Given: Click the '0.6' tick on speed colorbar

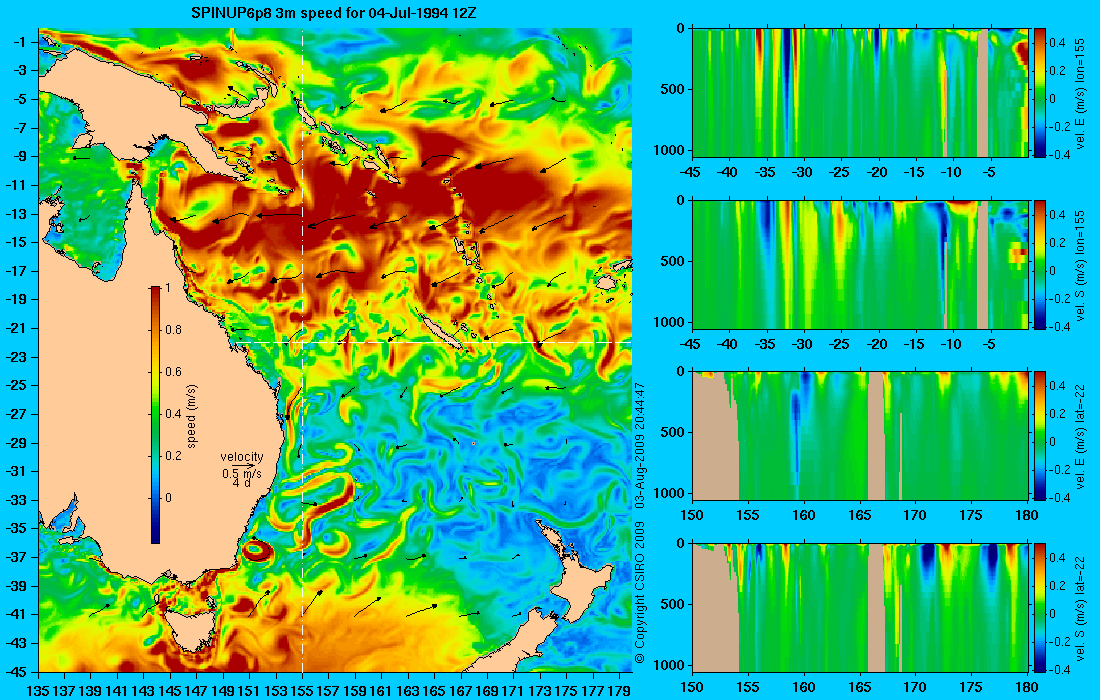Looking at the screenshot, I should click(x=173, y=372).
